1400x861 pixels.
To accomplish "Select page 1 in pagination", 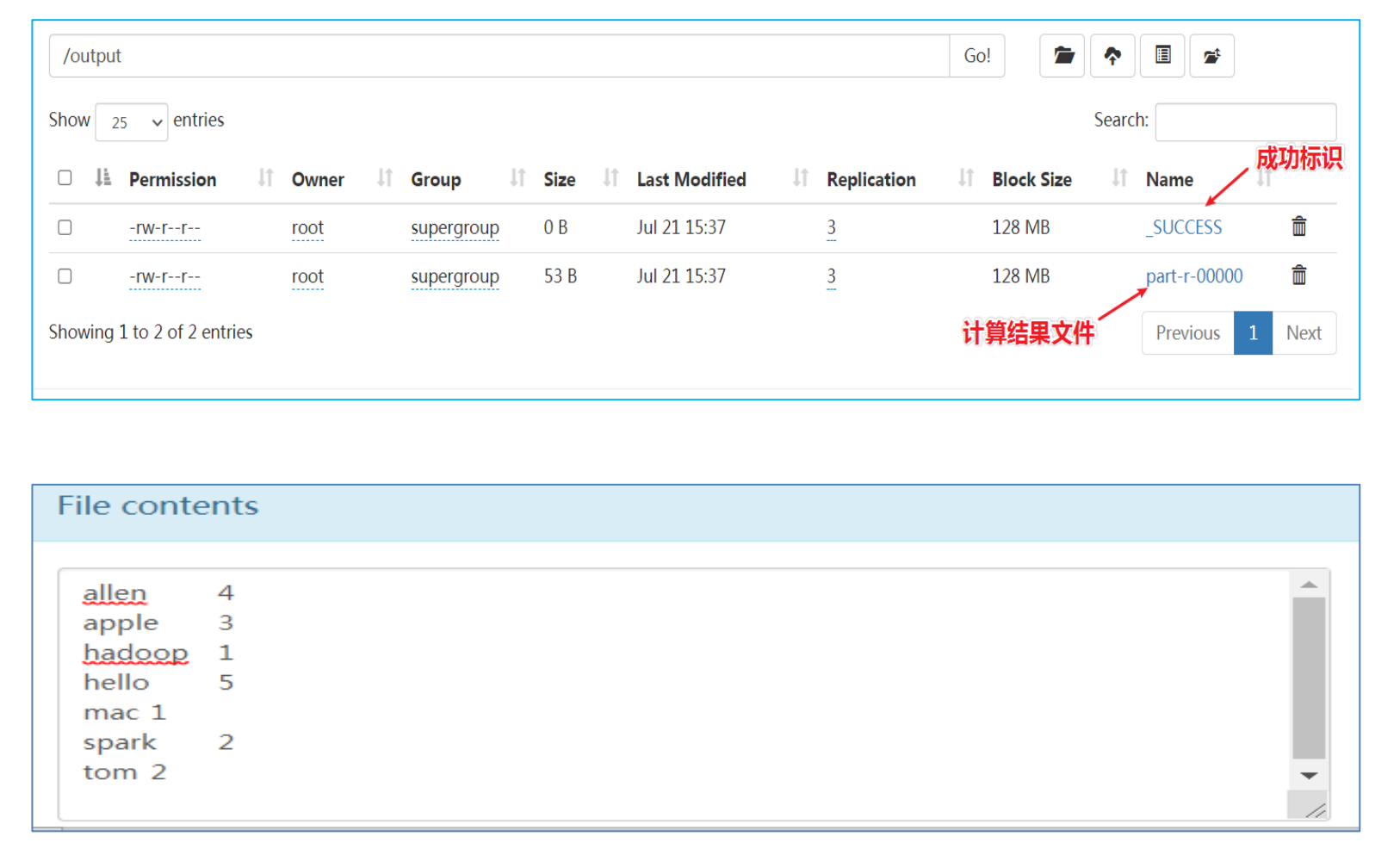I will click(1253, 333).
